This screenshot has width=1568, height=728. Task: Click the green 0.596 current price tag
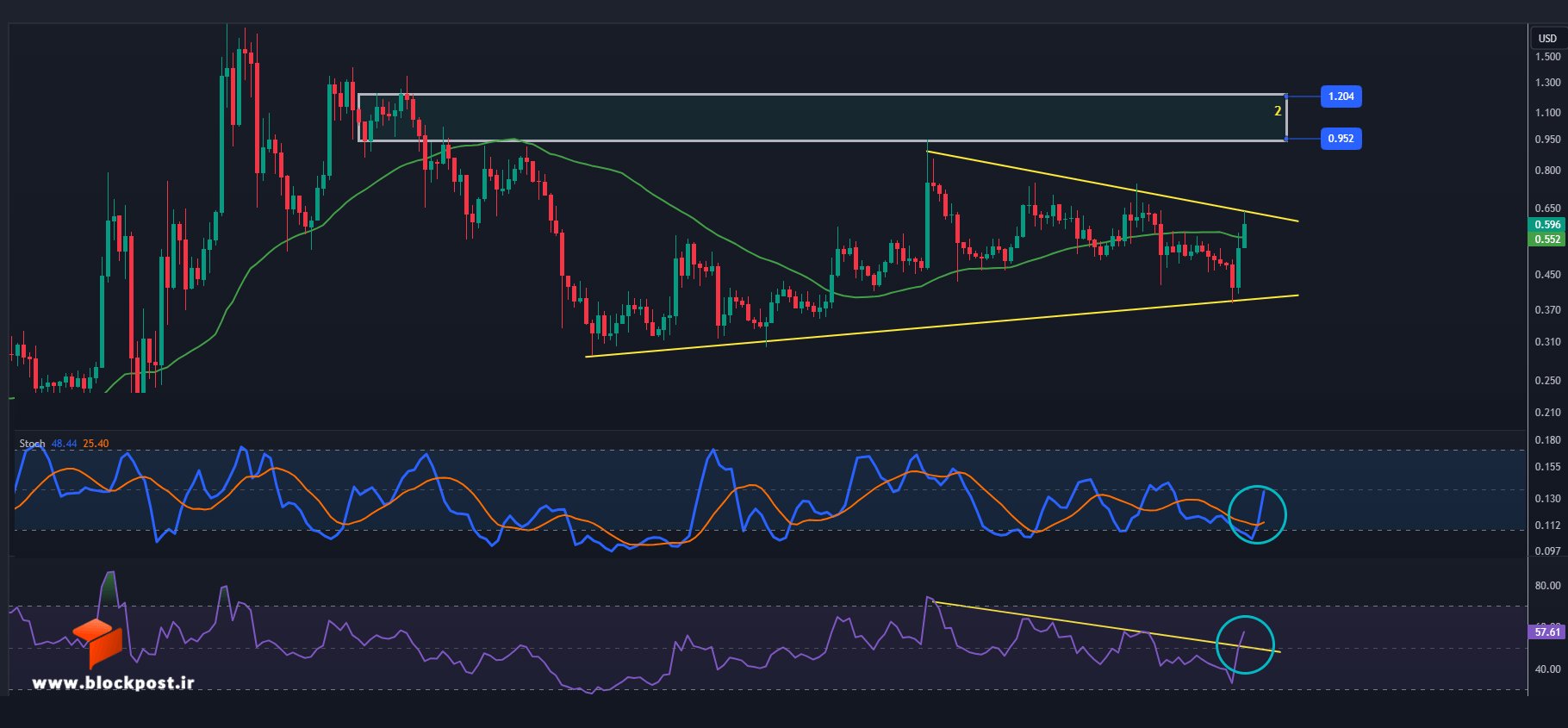point(1547,225)
